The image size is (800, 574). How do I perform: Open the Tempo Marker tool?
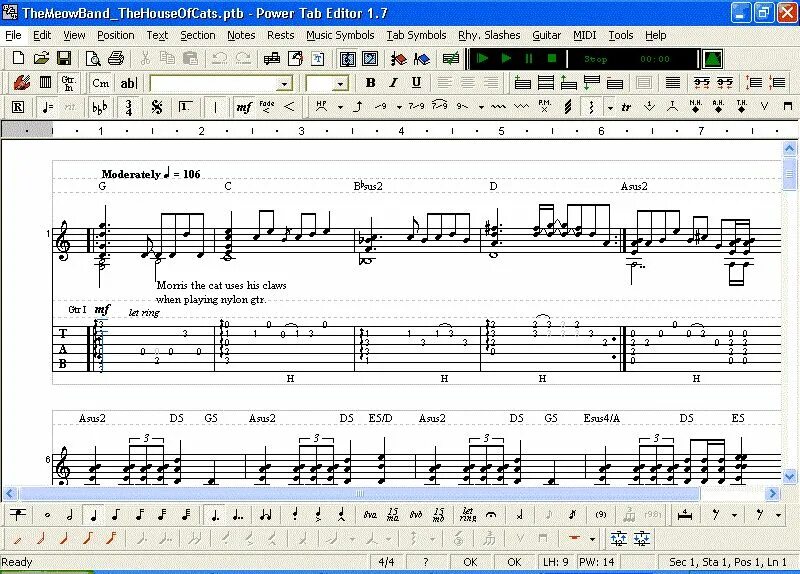click(x=47, y=107)
